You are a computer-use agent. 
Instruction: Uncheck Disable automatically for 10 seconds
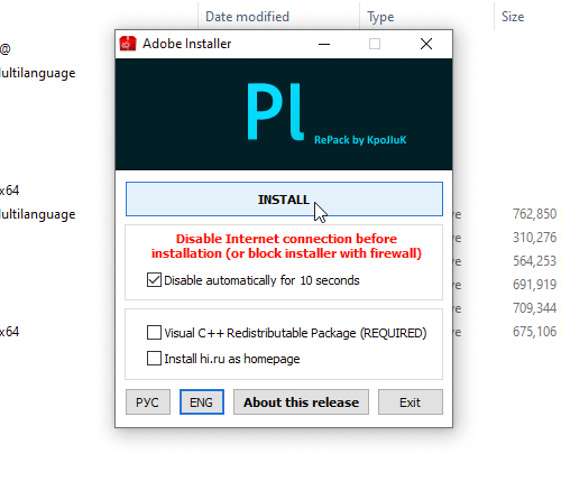coord(154,280)
